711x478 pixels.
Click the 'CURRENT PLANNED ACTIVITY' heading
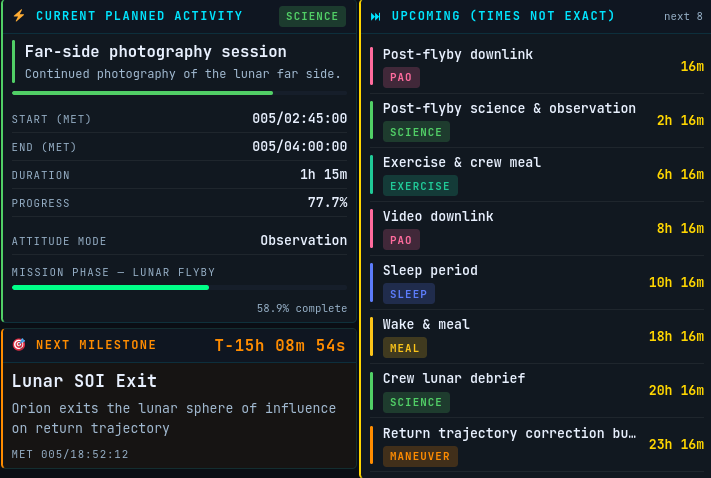click(139, 16)
